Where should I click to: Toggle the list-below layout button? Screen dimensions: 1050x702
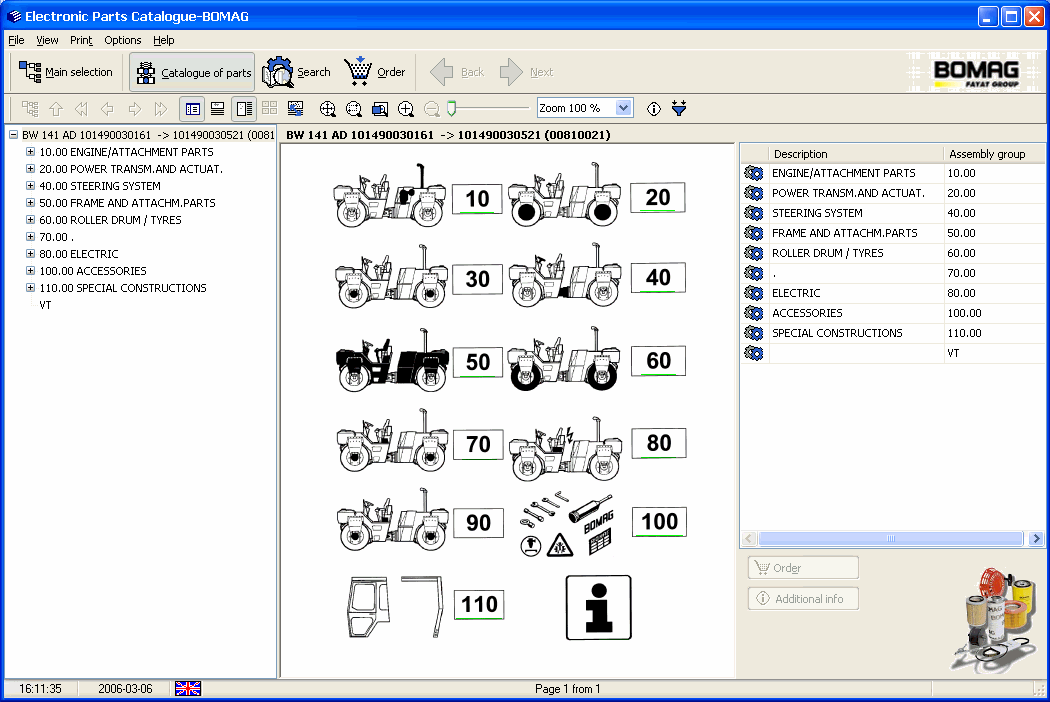pos(218,109)
